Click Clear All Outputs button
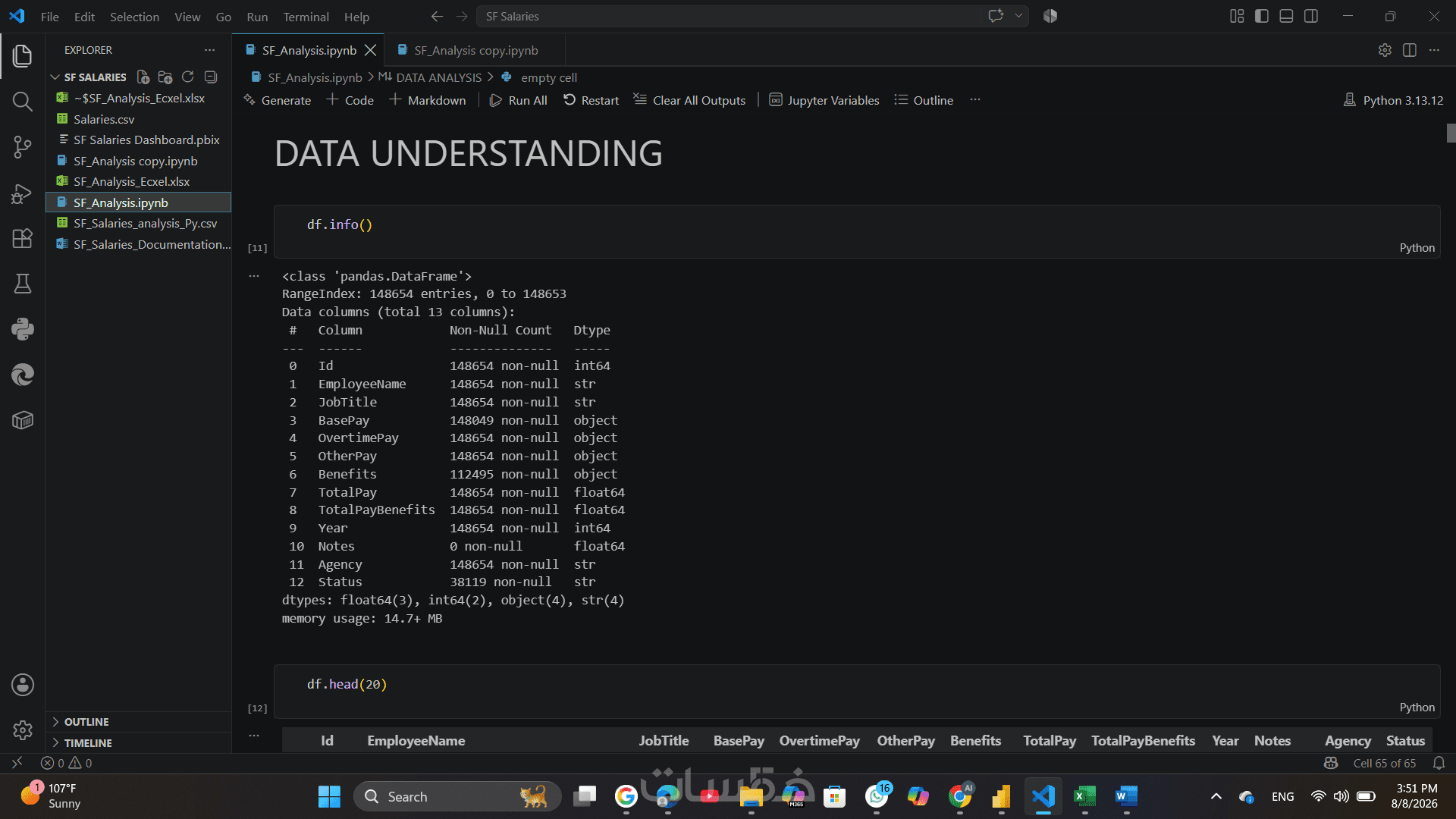This screenshot has width=1456, height=819. [x=689, y=100]
